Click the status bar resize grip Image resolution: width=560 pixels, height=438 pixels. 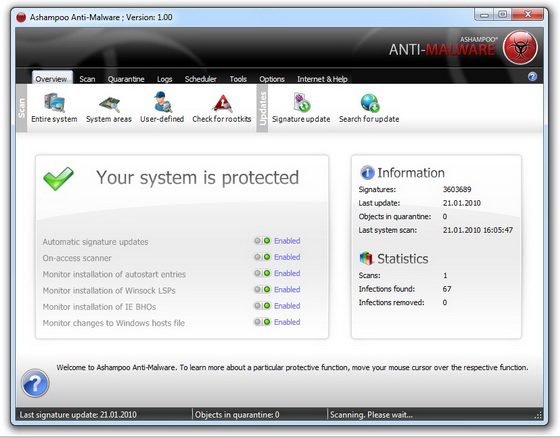(538, 415)
